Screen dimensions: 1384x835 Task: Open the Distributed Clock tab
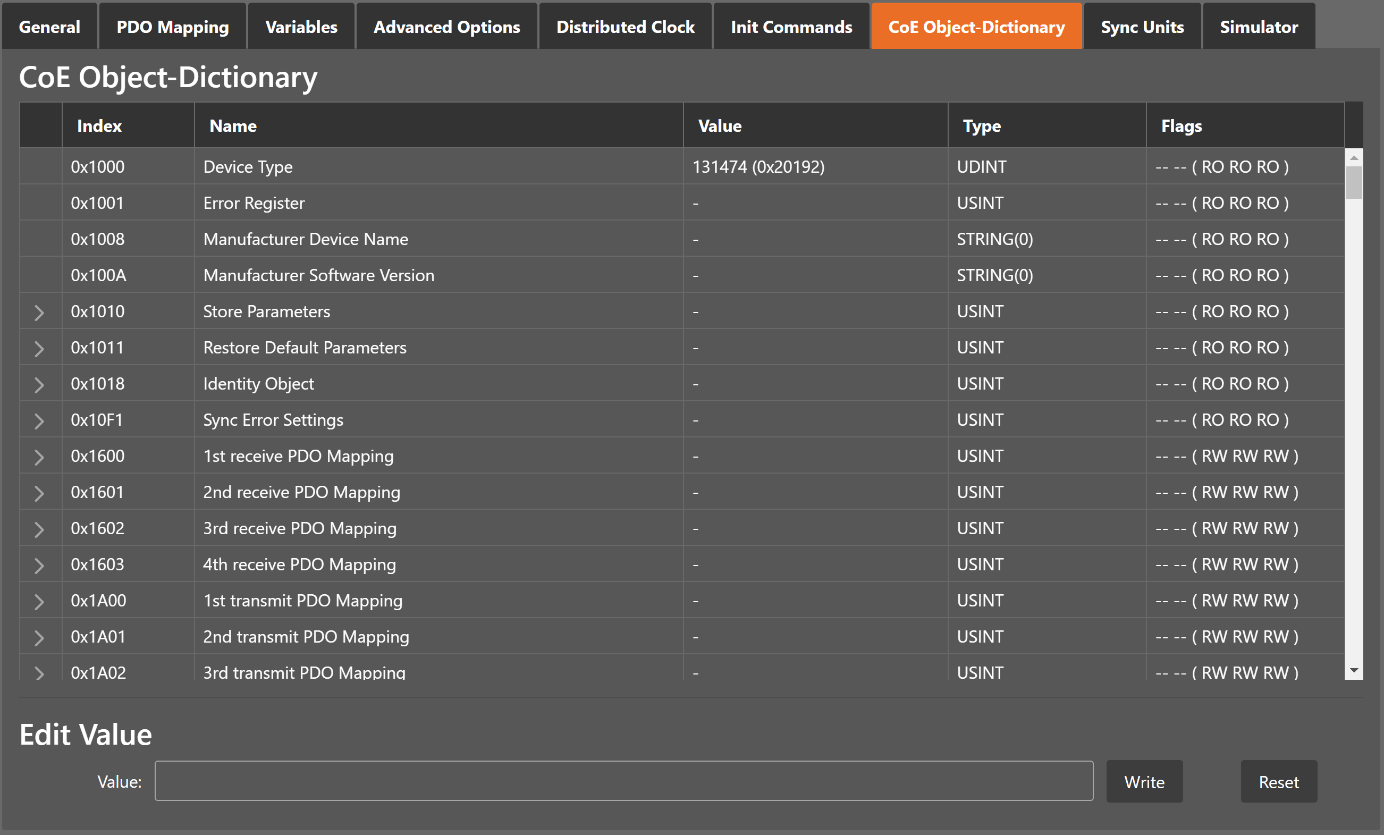tap(625, 27)
